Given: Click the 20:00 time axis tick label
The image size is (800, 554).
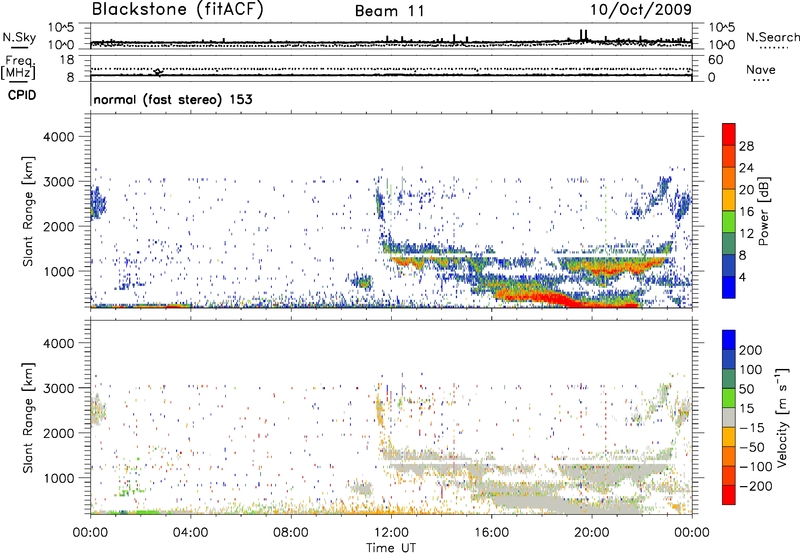Looking at the screenshot, I should tap(591, 533).
